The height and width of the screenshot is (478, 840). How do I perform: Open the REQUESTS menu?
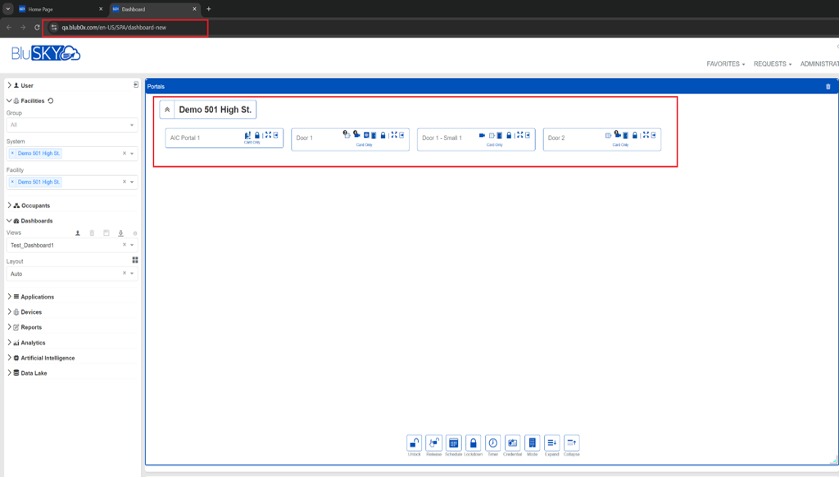772,63
